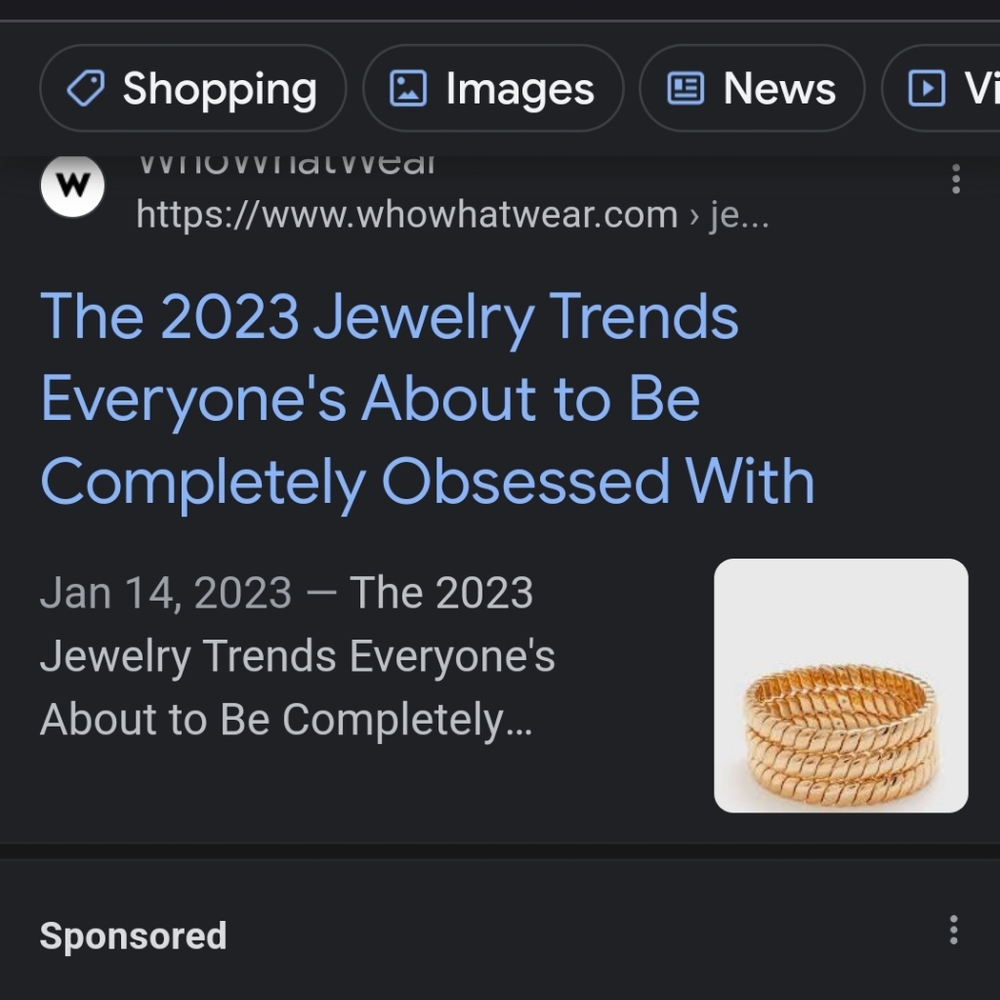Tap the "je..." breadcrumb after the URL
This screenshot has height=1000, width=1000.
pos(739,214)
